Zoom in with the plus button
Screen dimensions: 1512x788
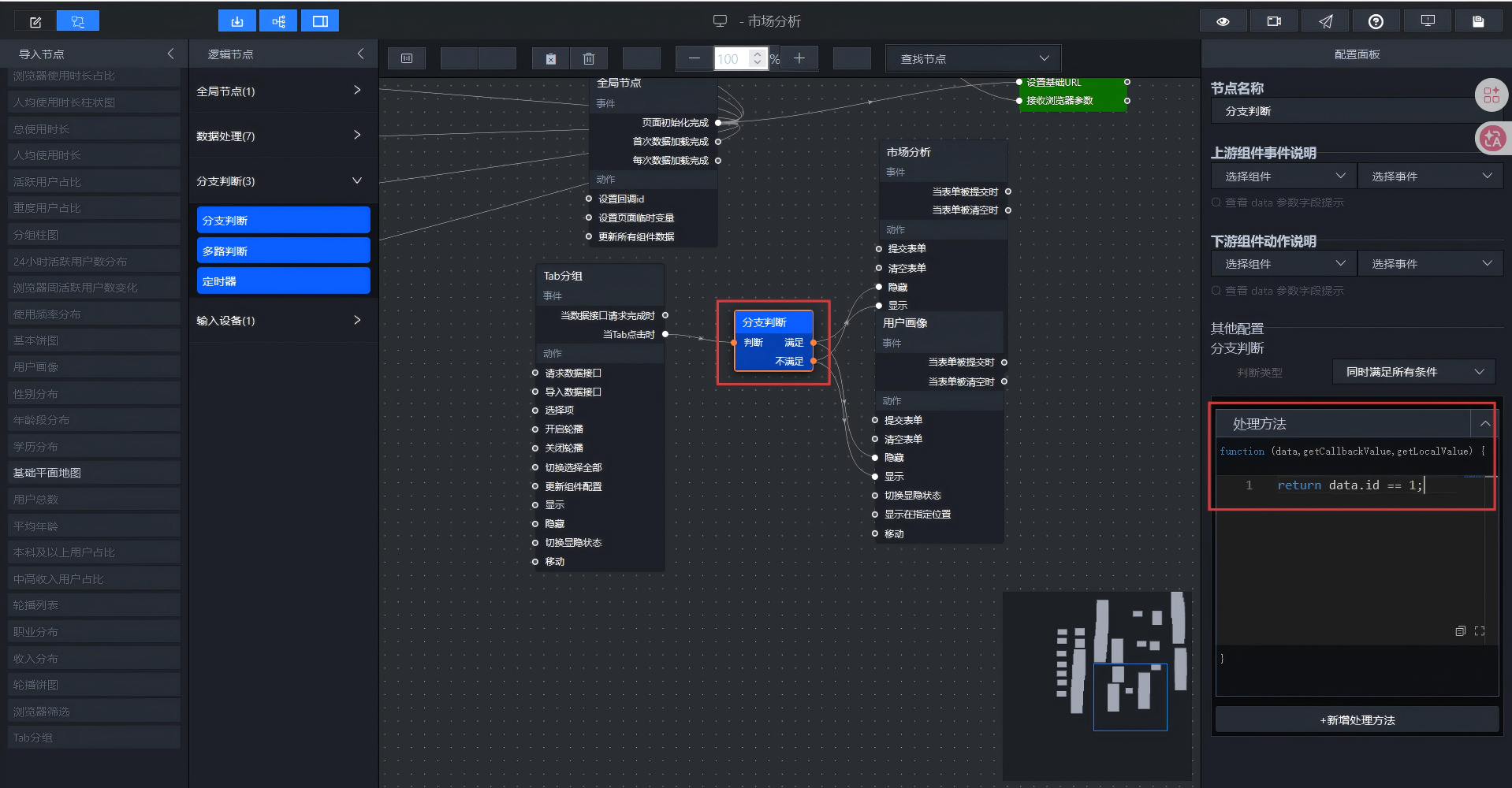click(x=799, y=58)
